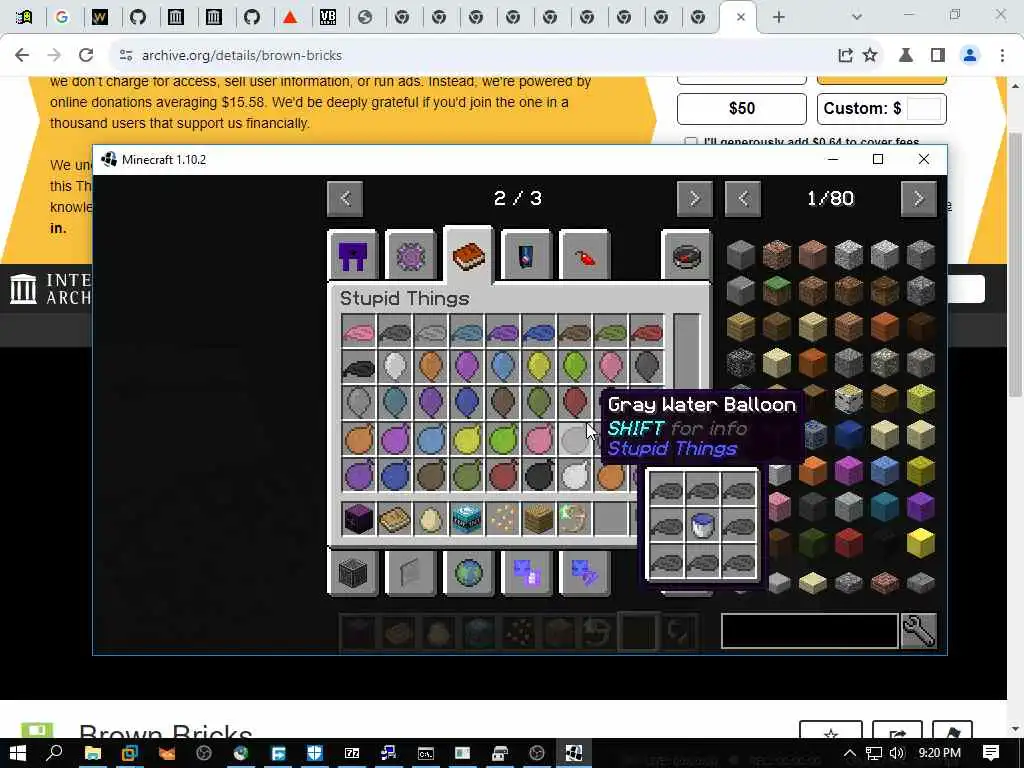Open the taskbar notification center

(x=991, y=753)
